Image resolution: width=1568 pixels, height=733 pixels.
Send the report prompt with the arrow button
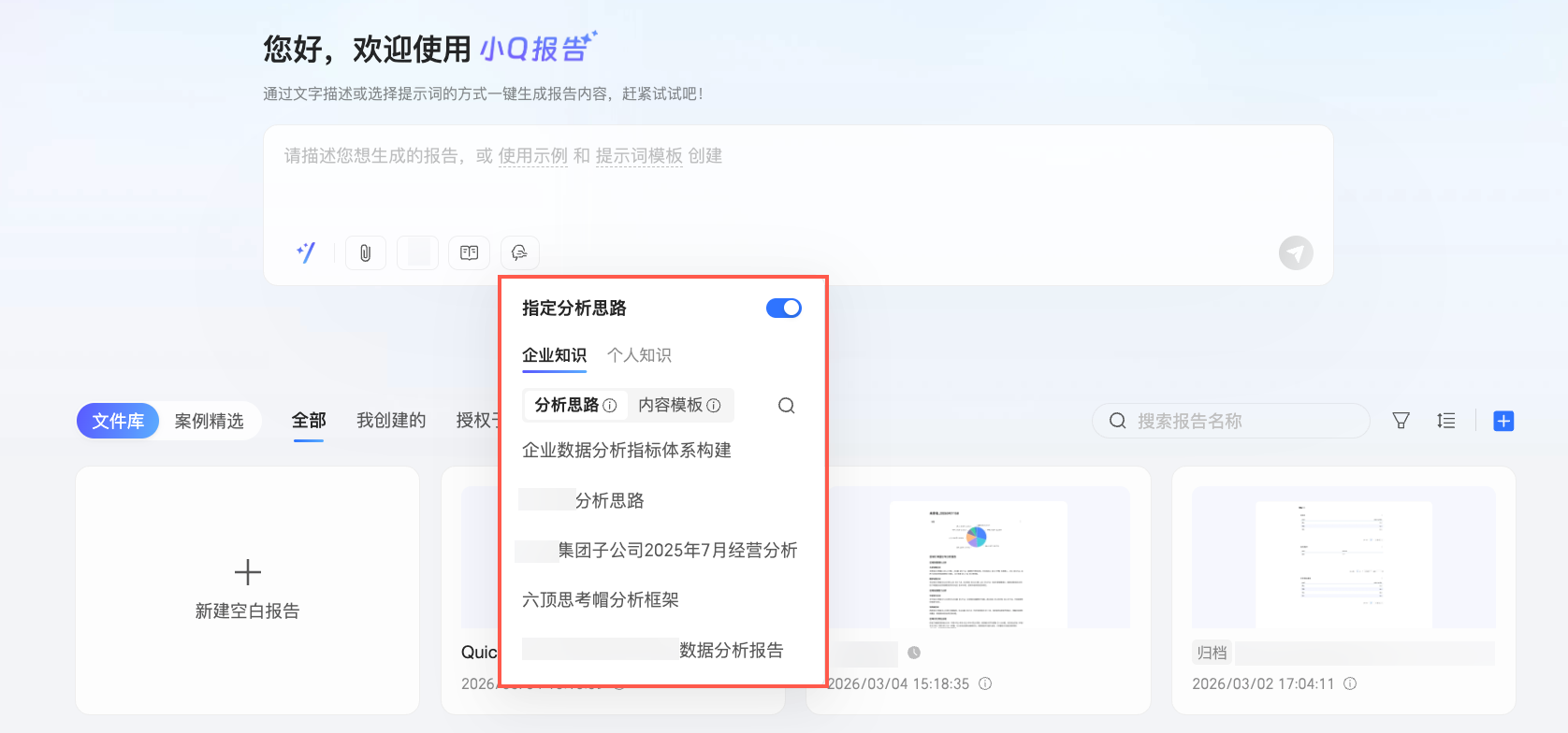pyautogui.click(x=1296, y=252)
